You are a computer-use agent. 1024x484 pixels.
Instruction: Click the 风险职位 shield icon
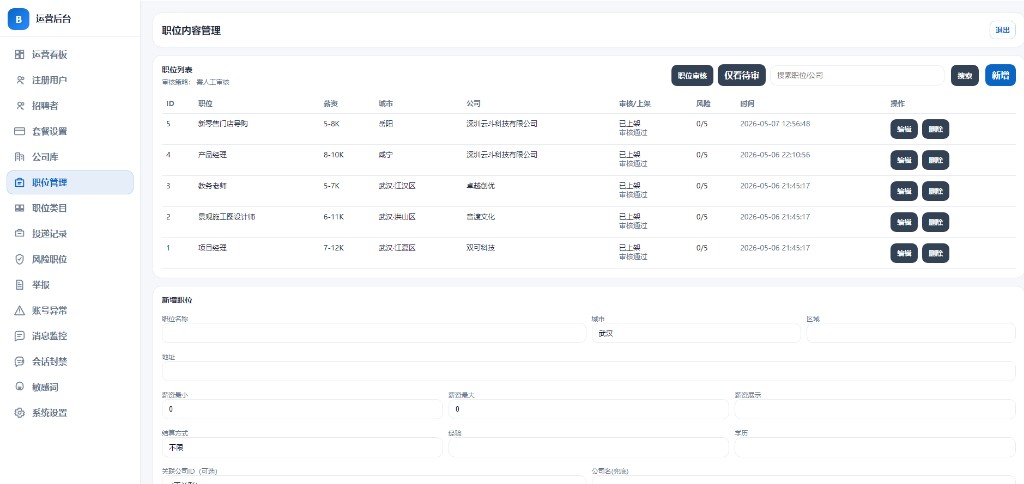(20, 259)
